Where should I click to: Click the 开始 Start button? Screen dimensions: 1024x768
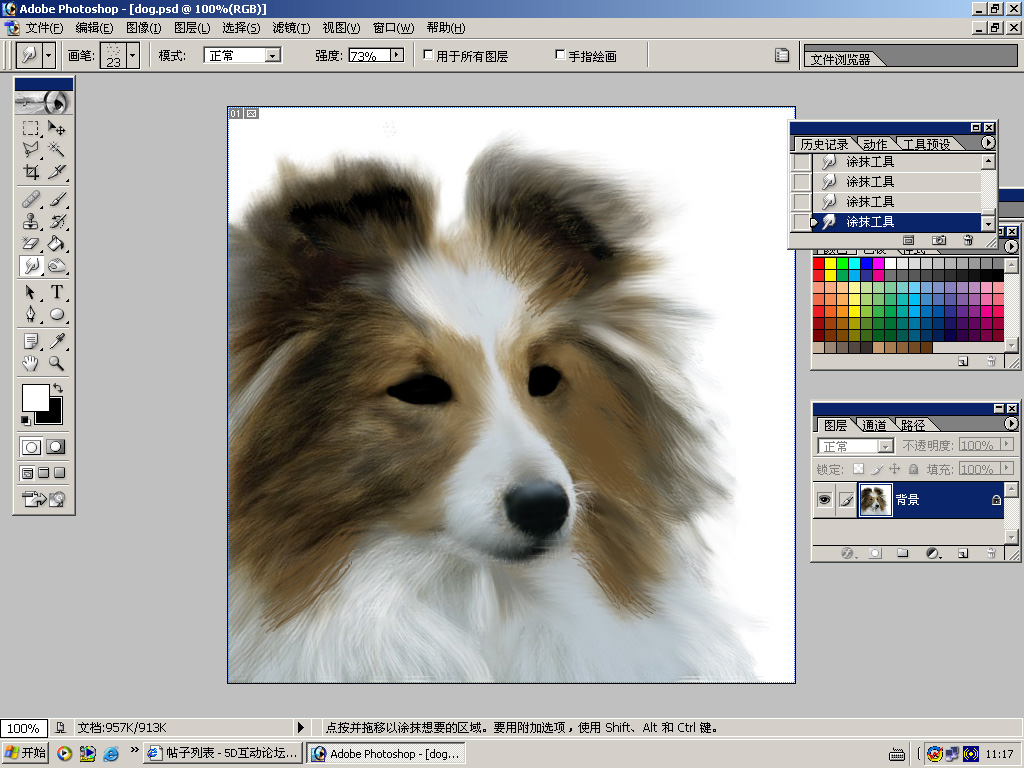click(25, 753)
